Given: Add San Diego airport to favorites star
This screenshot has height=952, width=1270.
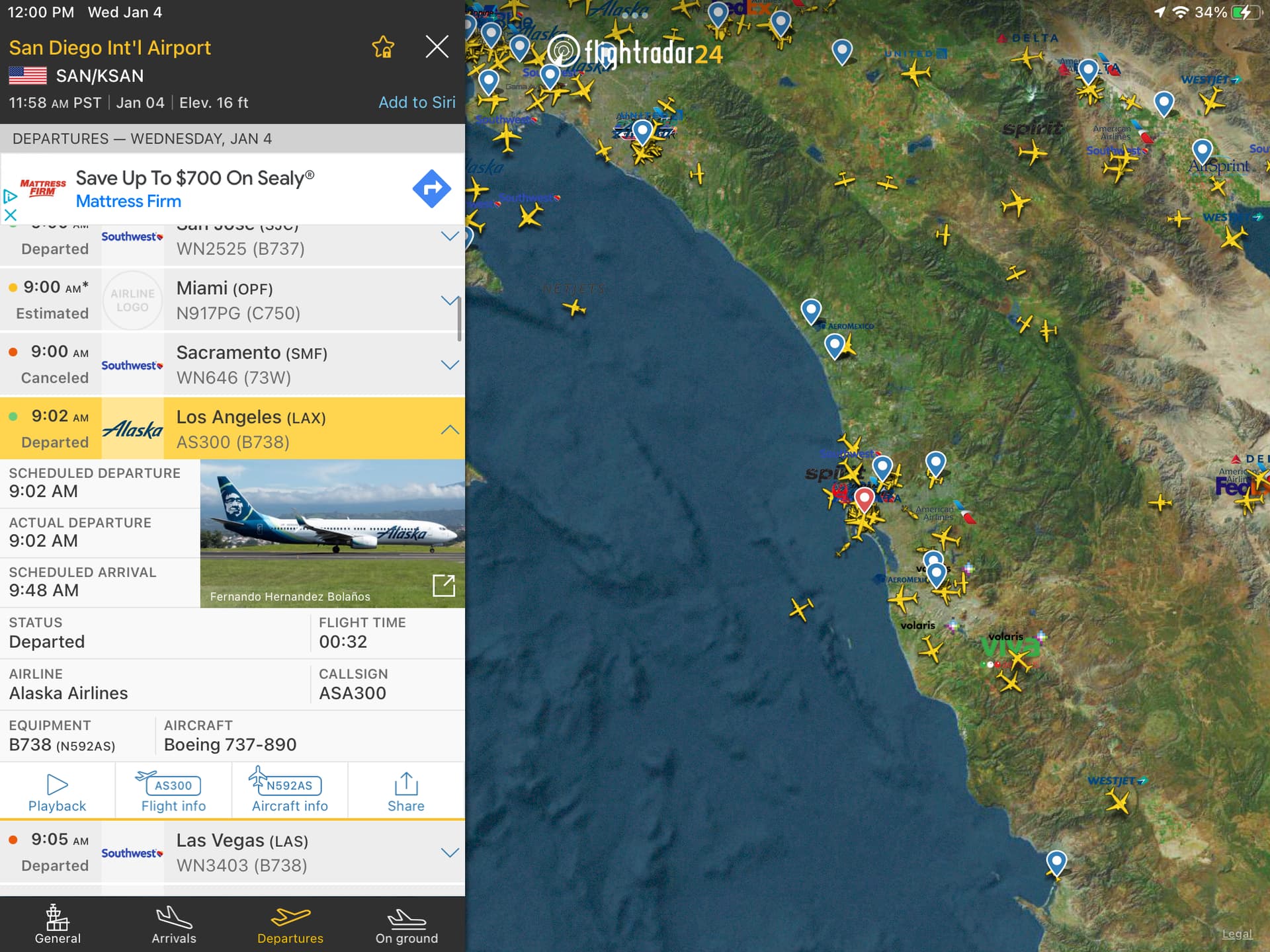Looking at the screenshot, I should click(x=383, y=47).
